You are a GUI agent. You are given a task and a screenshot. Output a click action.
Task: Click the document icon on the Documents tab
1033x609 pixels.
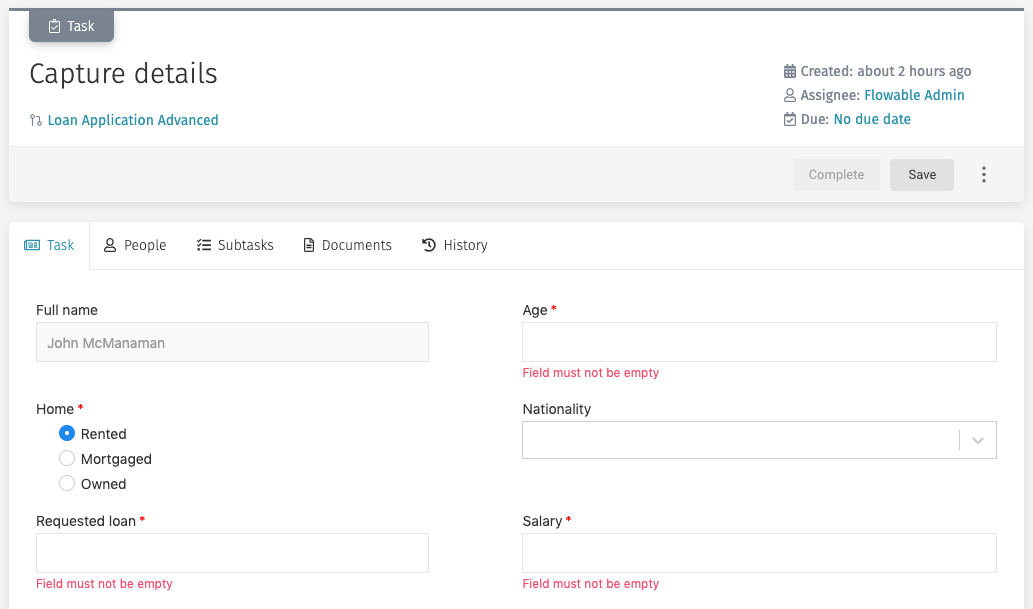(x=308, y=245)
